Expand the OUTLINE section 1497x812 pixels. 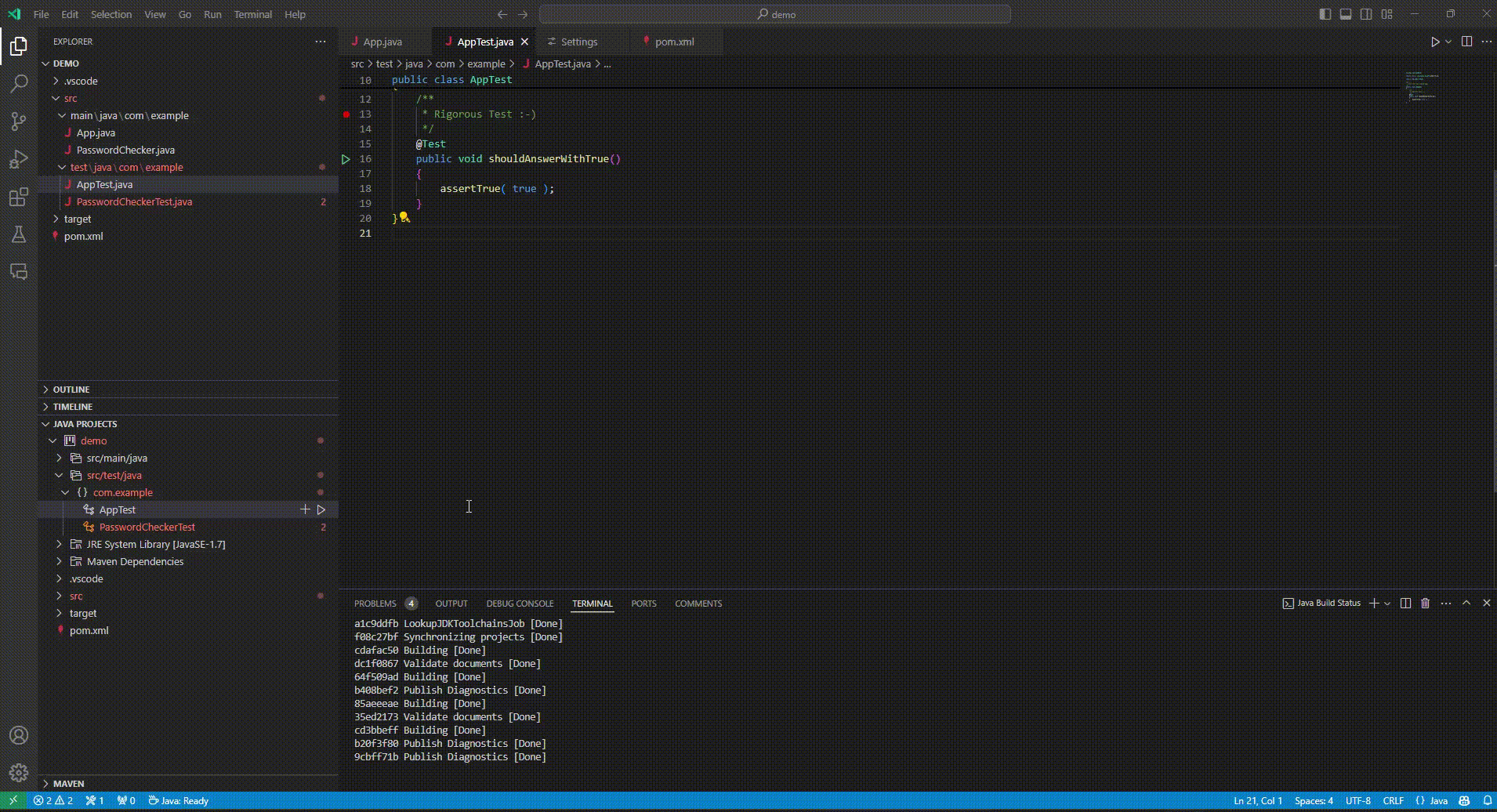[x=71, y=390]
